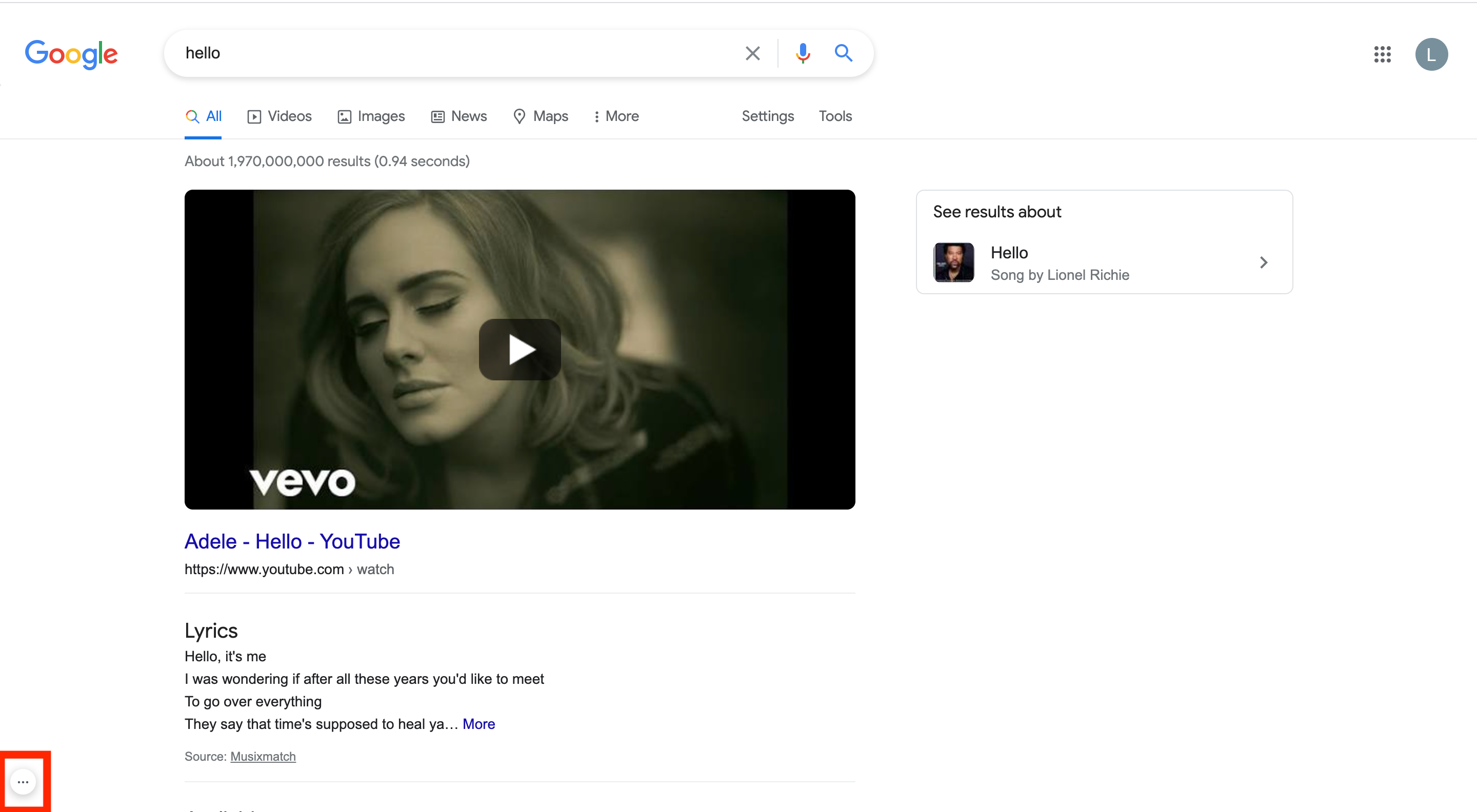Start voice search with the microphone icon
The width and height of the screenshot is (1477, 812).
coord(803,53)
